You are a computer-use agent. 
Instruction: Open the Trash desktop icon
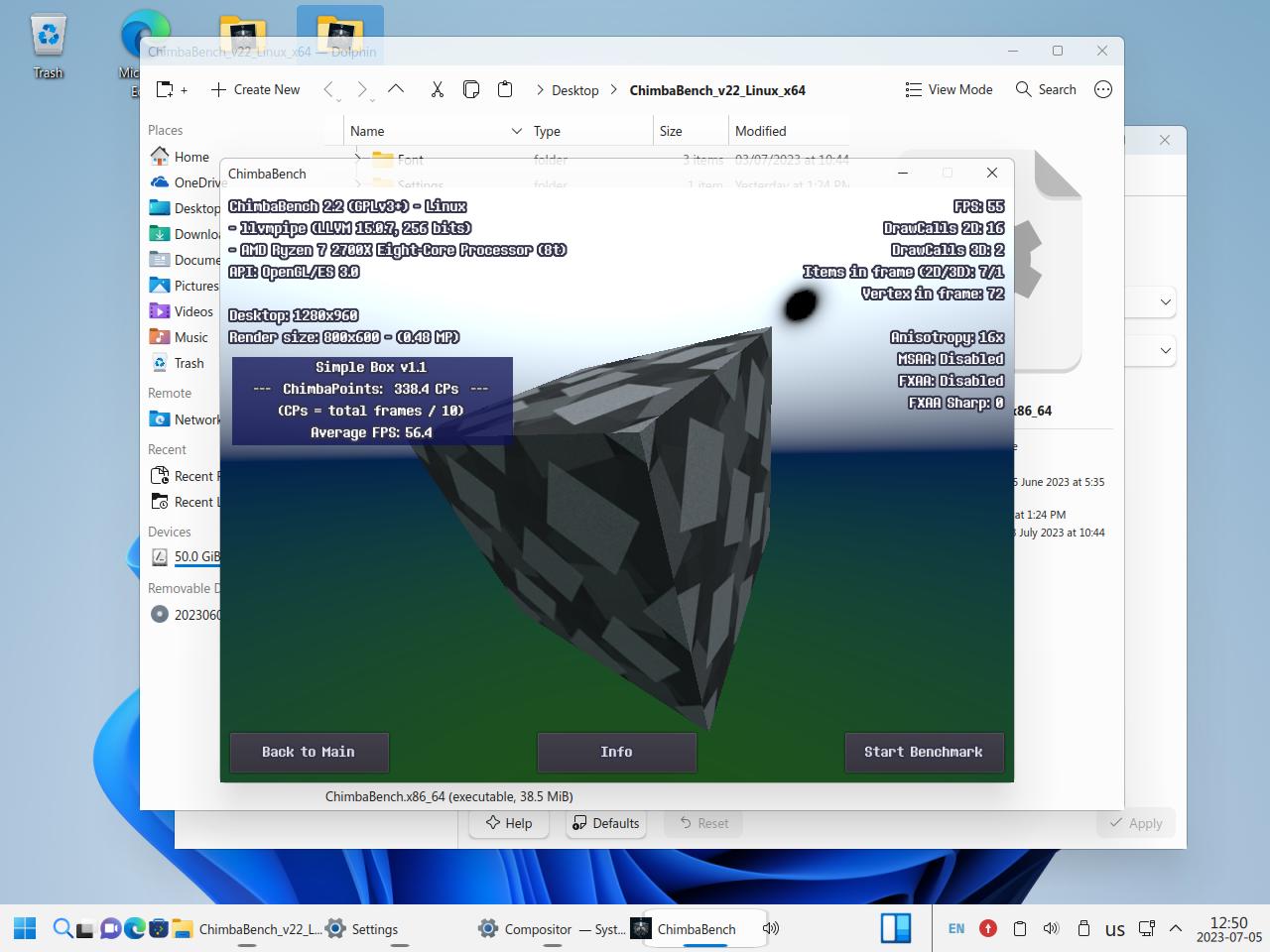tap(48, 46)
